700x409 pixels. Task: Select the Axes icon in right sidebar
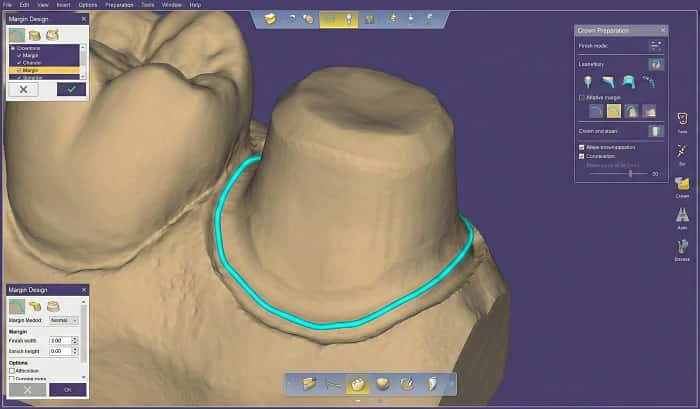point(681,215)
